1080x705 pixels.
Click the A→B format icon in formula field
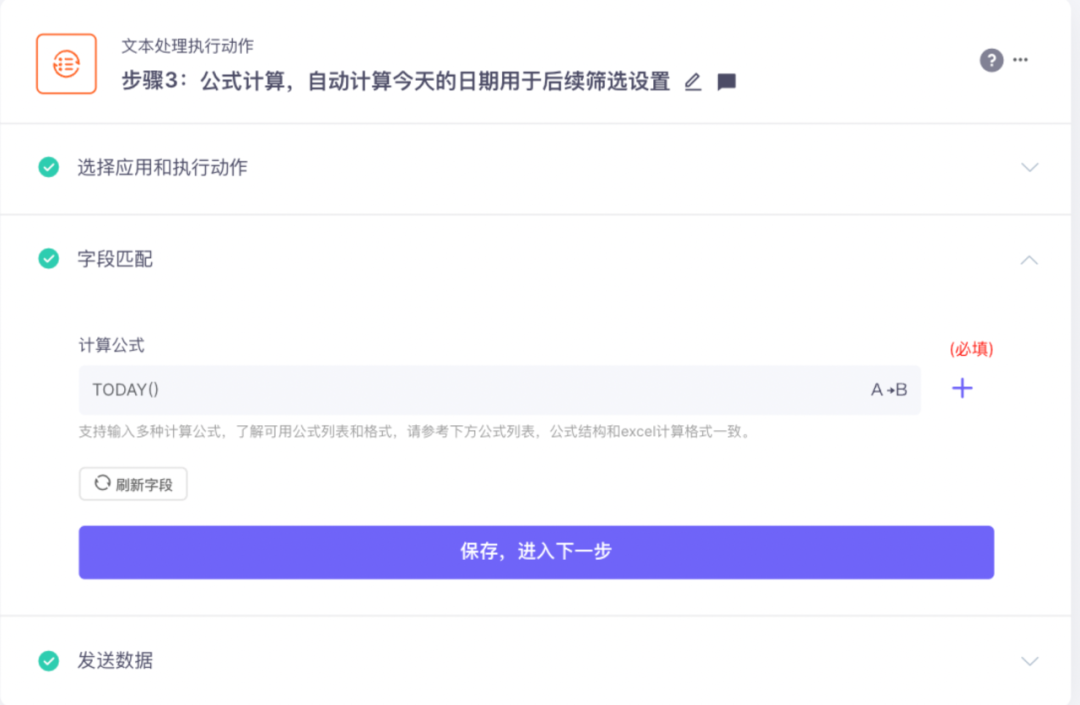click(x=889, y=390)
